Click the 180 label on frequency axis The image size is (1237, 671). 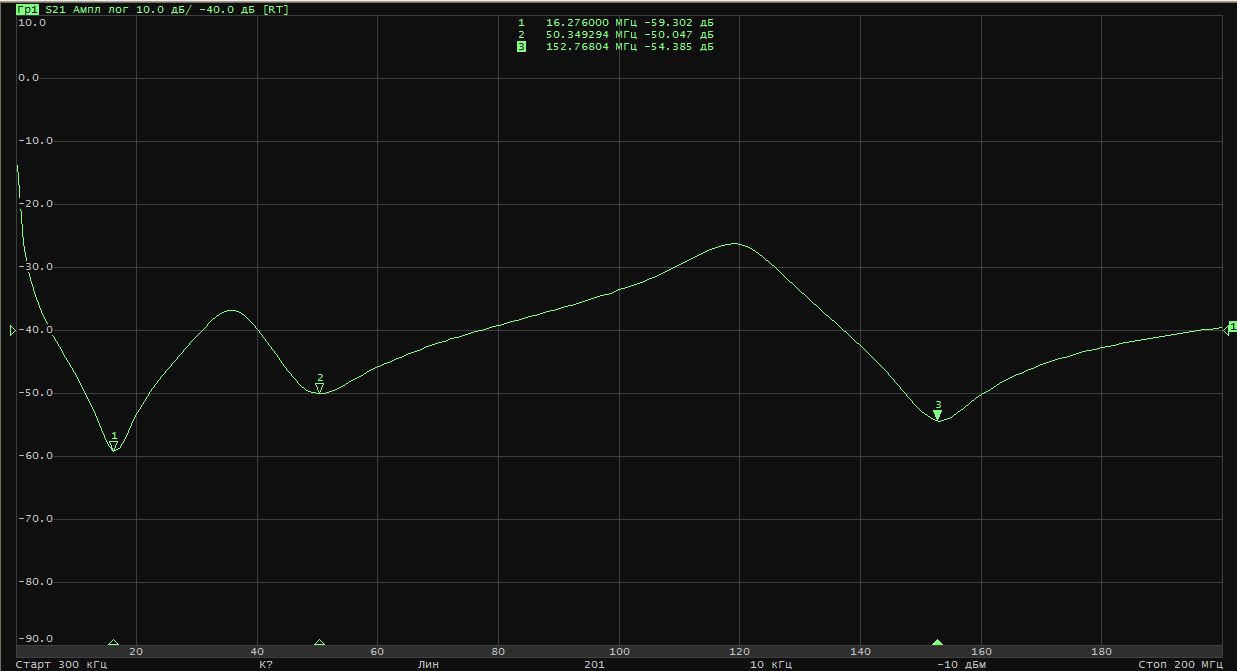(x=1101, y=652)
